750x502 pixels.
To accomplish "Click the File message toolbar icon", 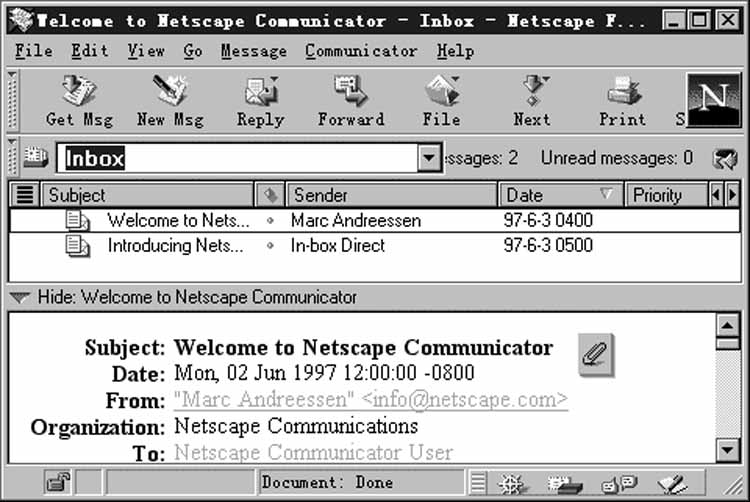I will [441, 91].
